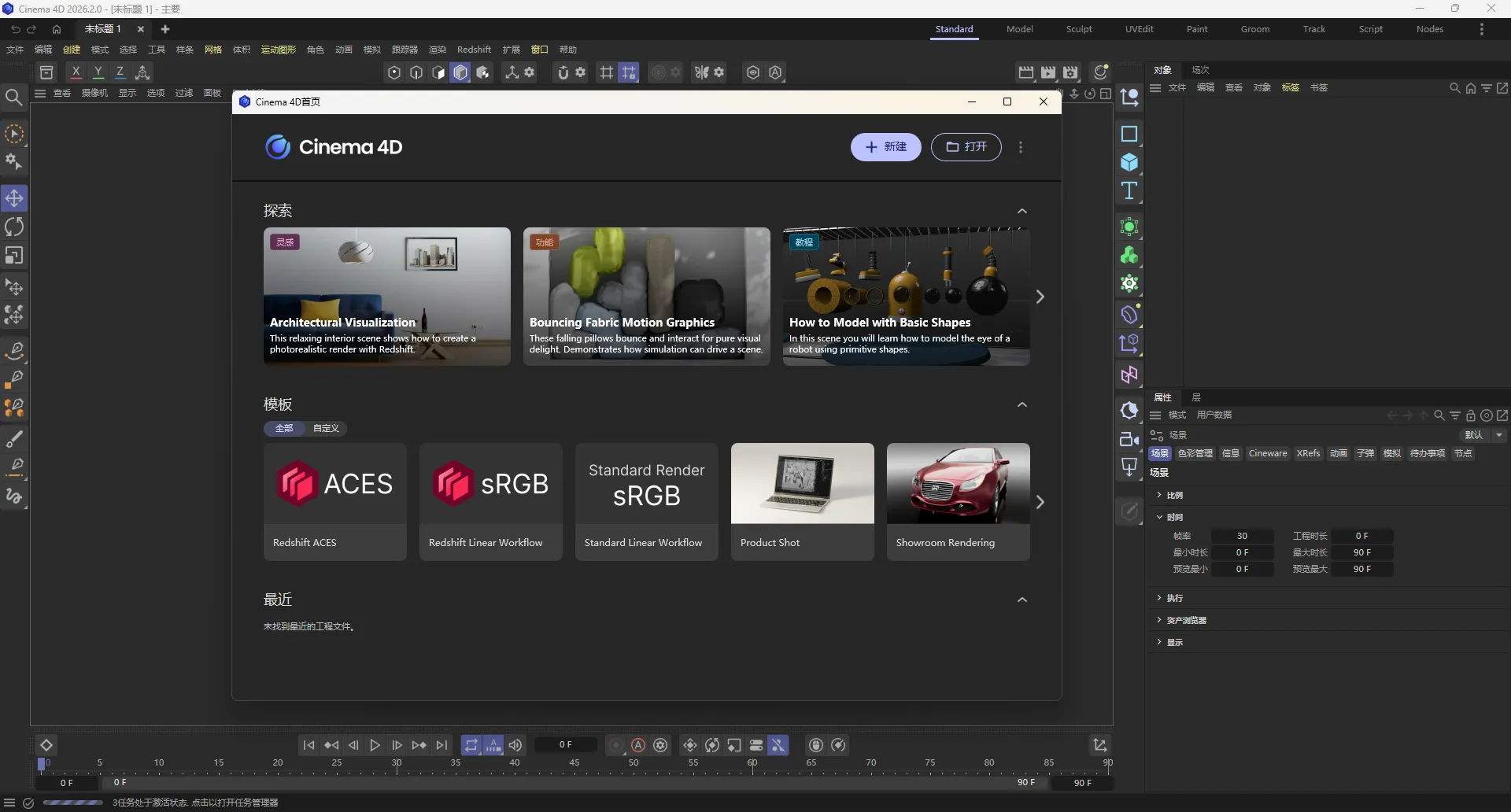
Task: Create a Cube primitive from the right palette
Action: tap(1130, 162)
